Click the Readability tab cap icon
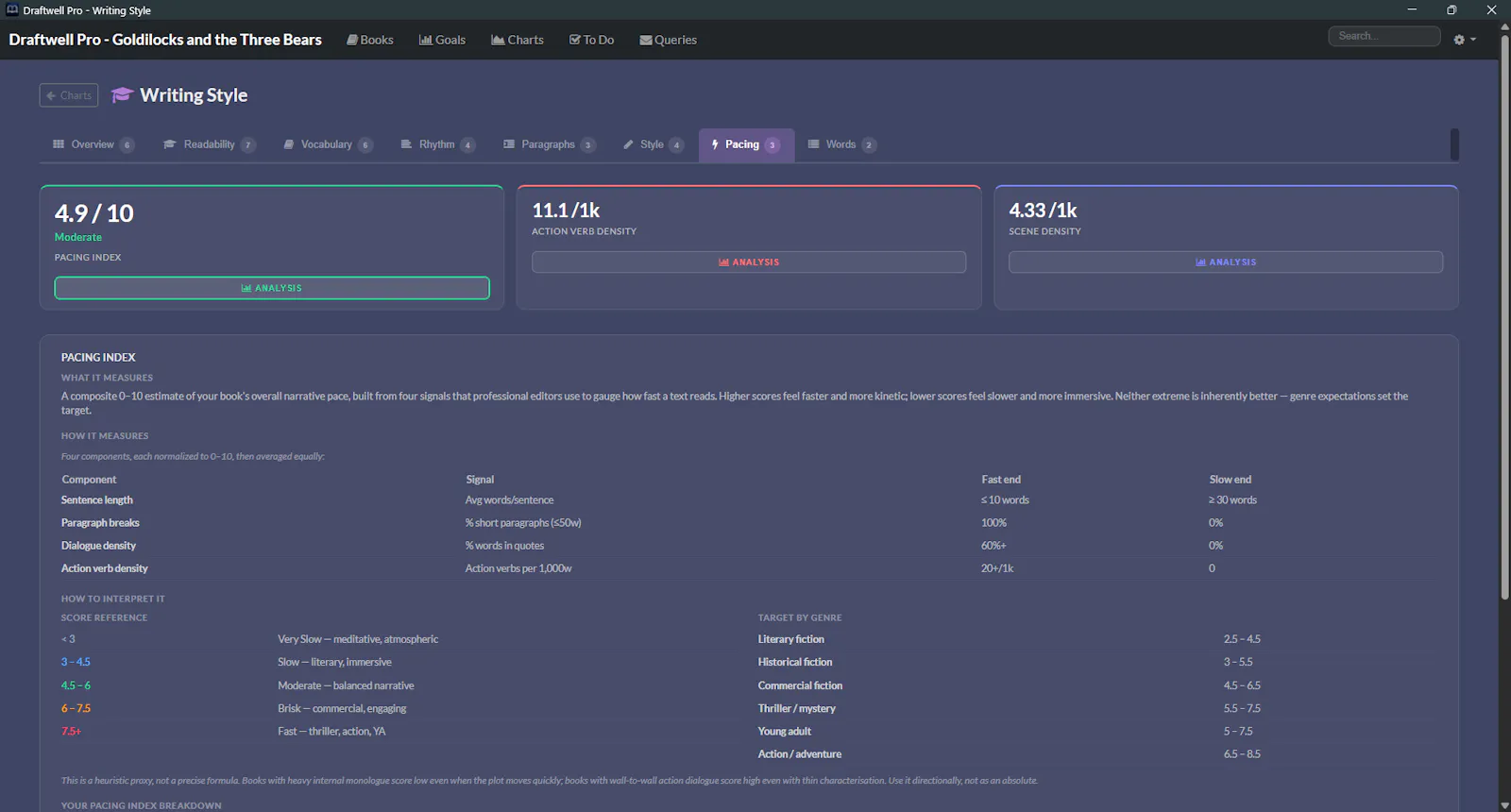 point(170,144)
